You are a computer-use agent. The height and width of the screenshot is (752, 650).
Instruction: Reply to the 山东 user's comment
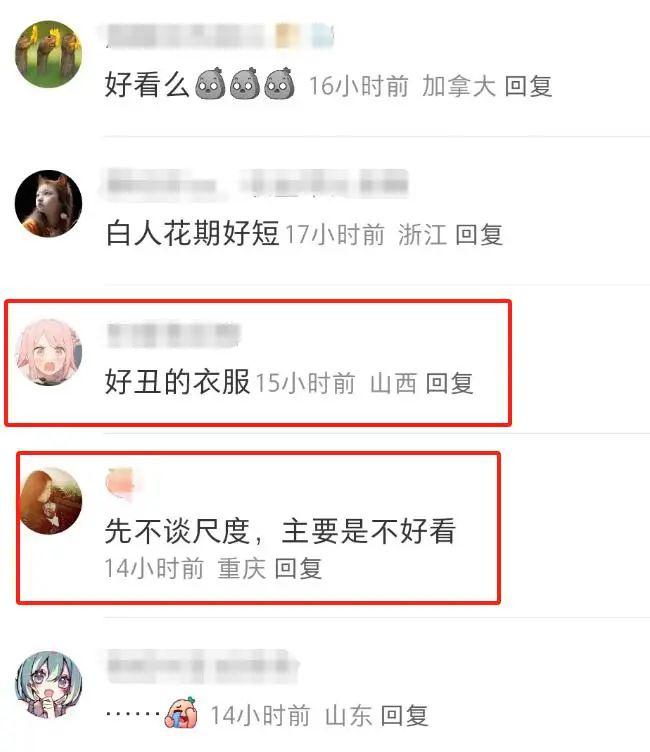click(x=404, y=716)
